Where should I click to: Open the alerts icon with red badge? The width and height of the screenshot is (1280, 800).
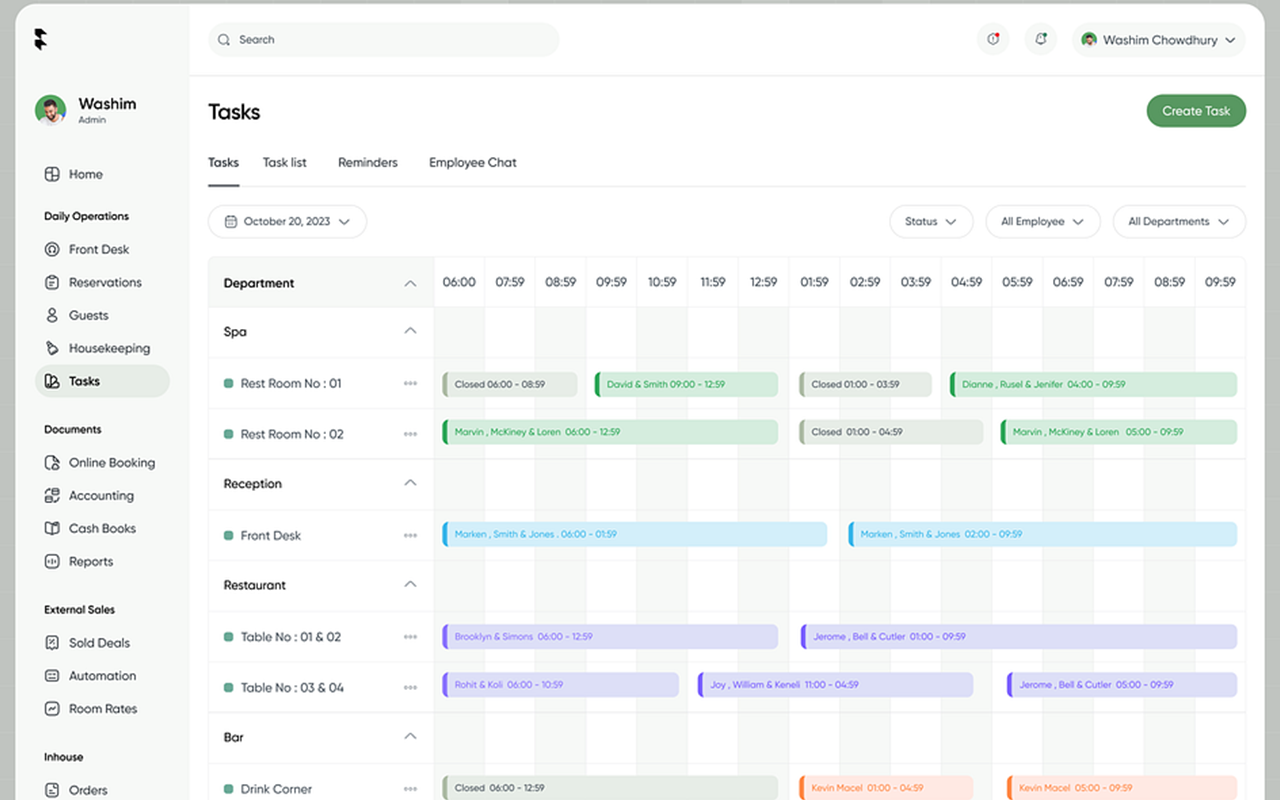pos(993,39)
